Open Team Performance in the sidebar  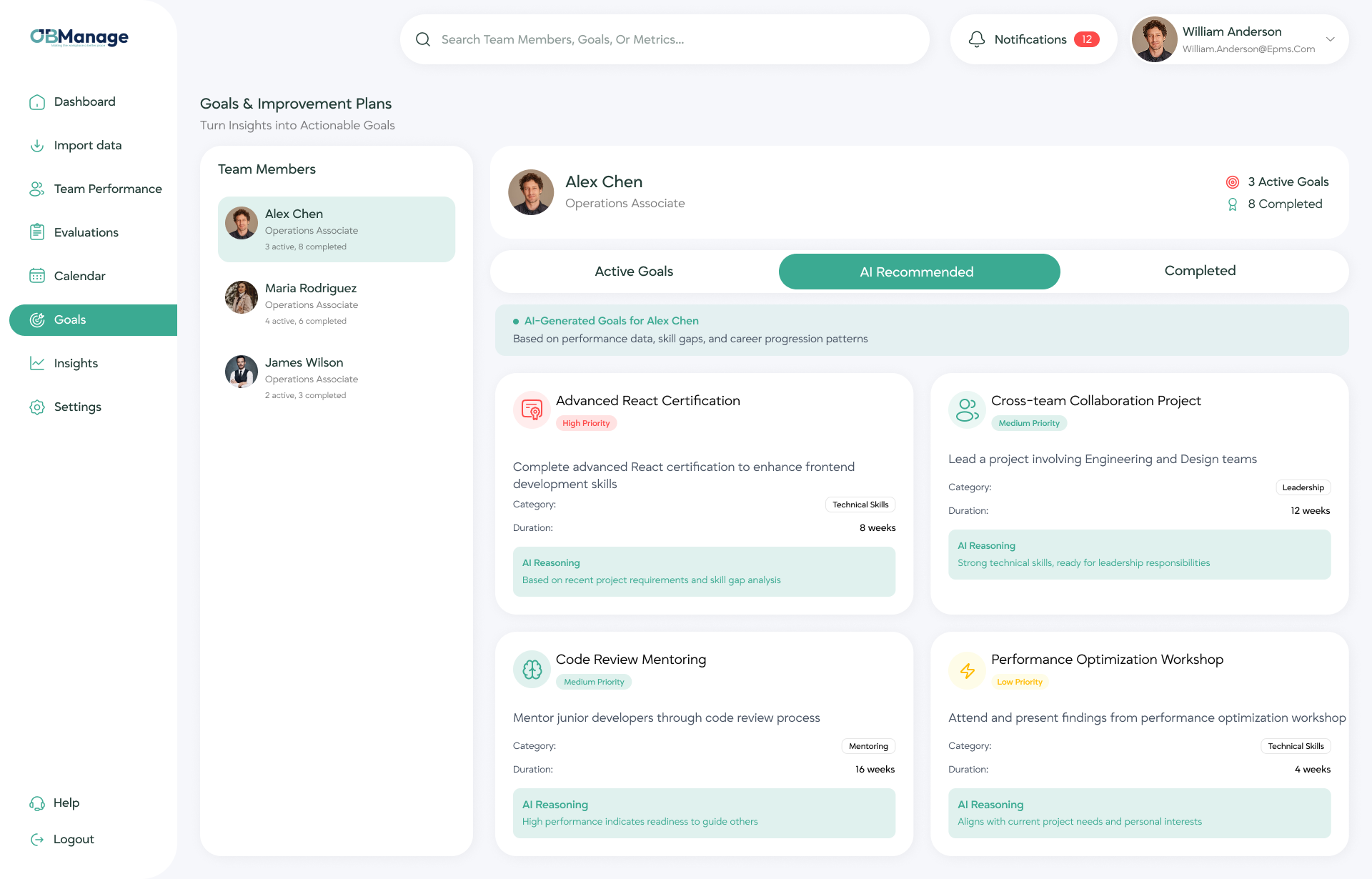tap(107, 189)
